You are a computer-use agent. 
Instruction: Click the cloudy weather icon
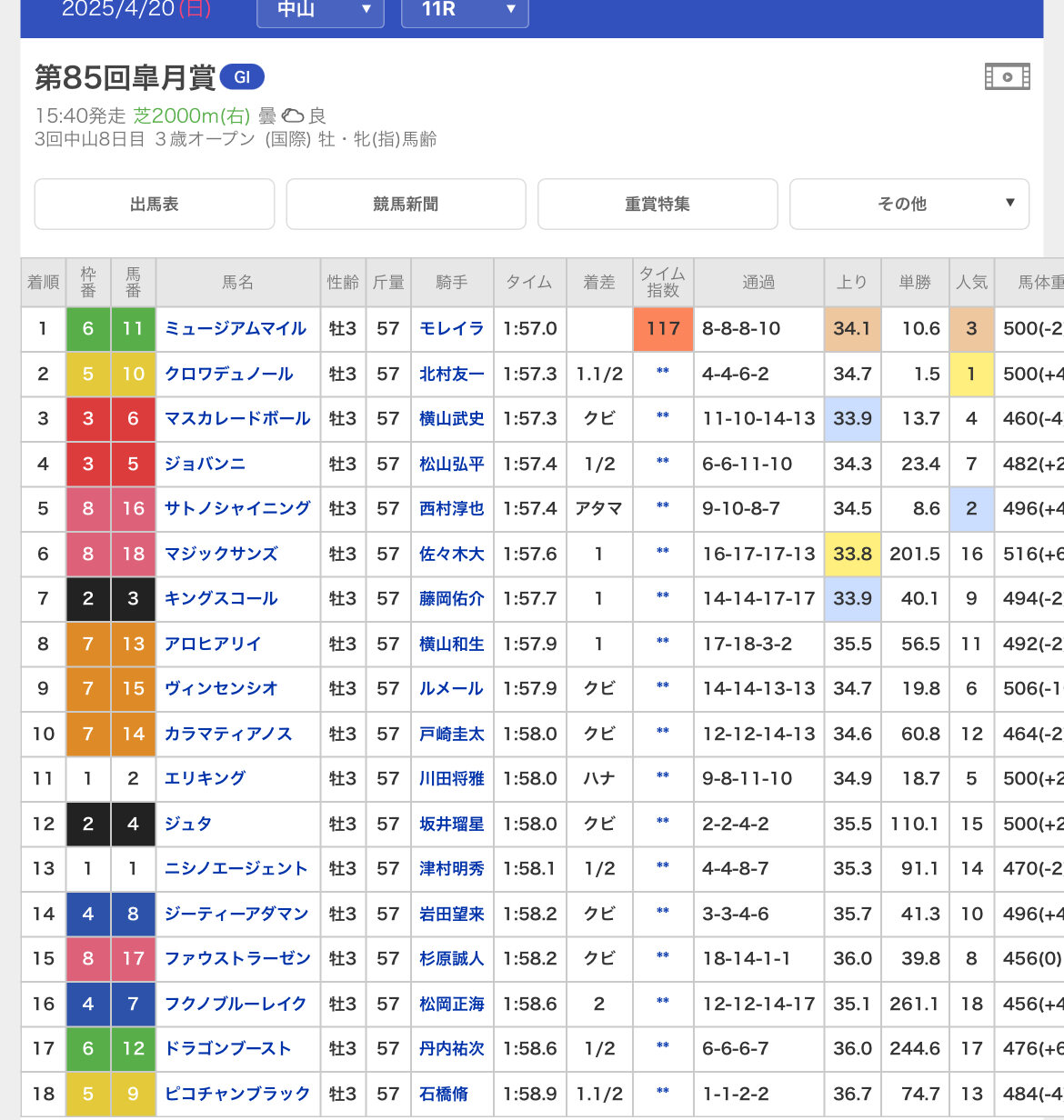(x=292, y=115)
